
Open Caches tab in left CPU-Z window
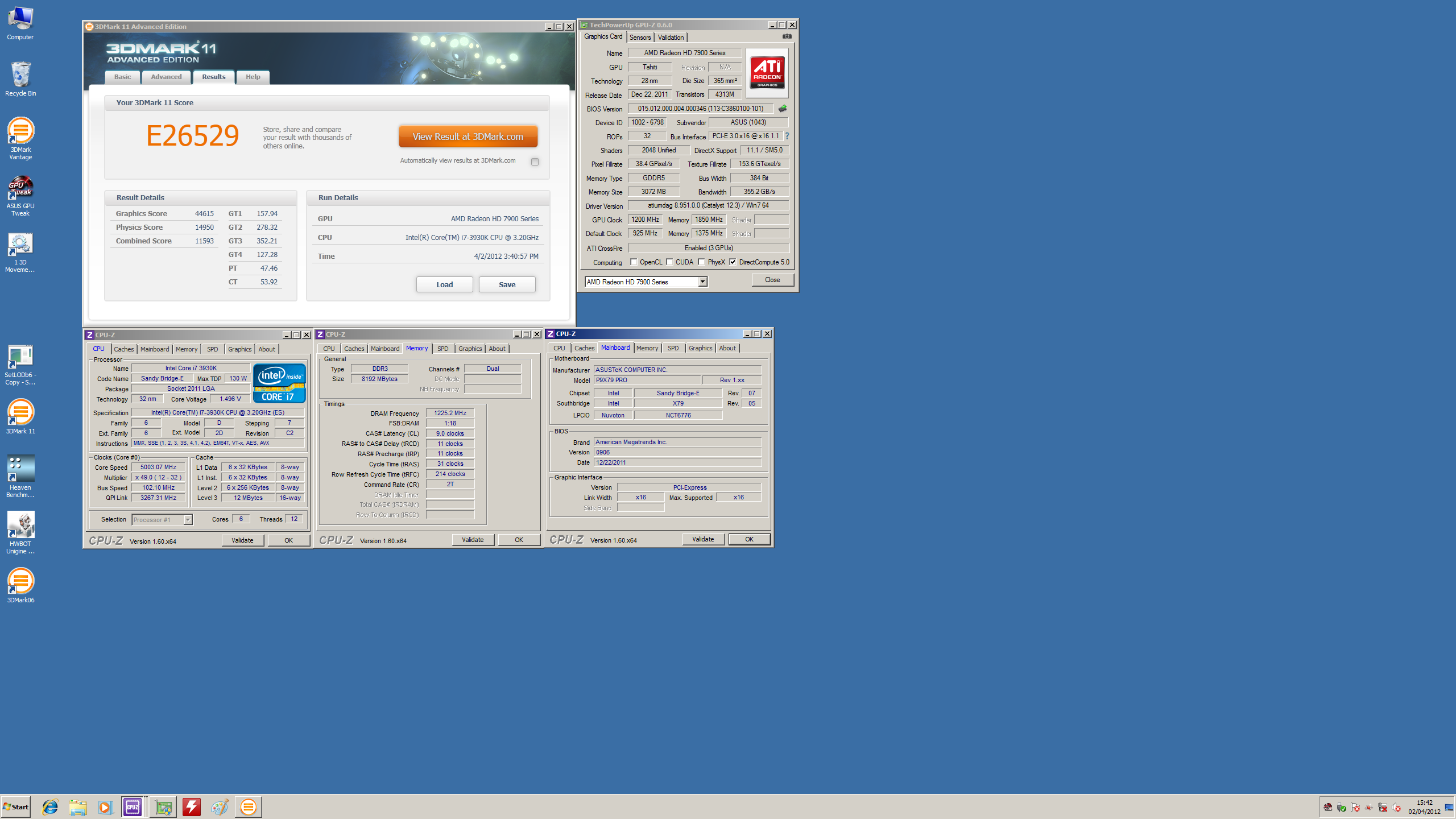(x=123, y=349)
